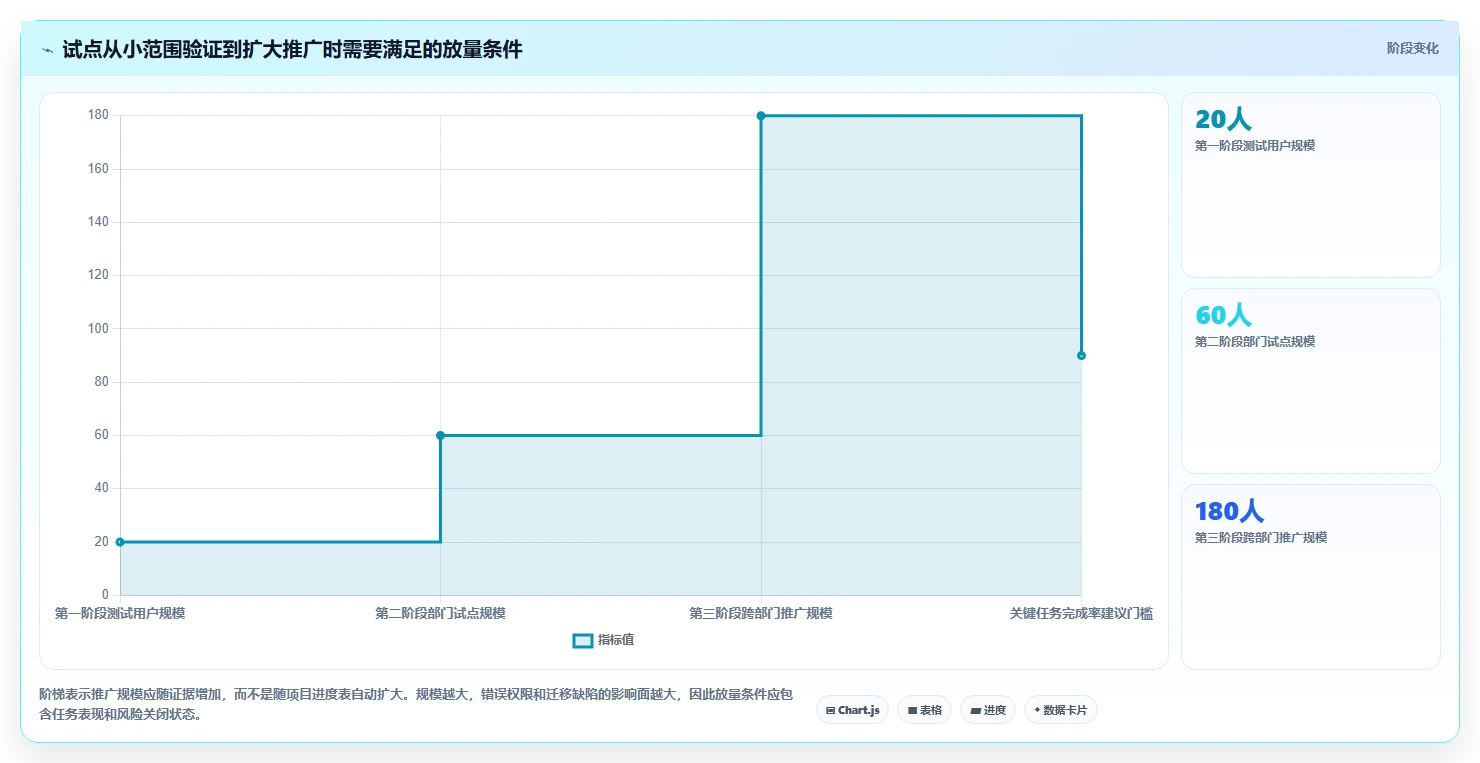Click the 数据卡片 tag pill
The image size is (1480, 763).
1061,710
